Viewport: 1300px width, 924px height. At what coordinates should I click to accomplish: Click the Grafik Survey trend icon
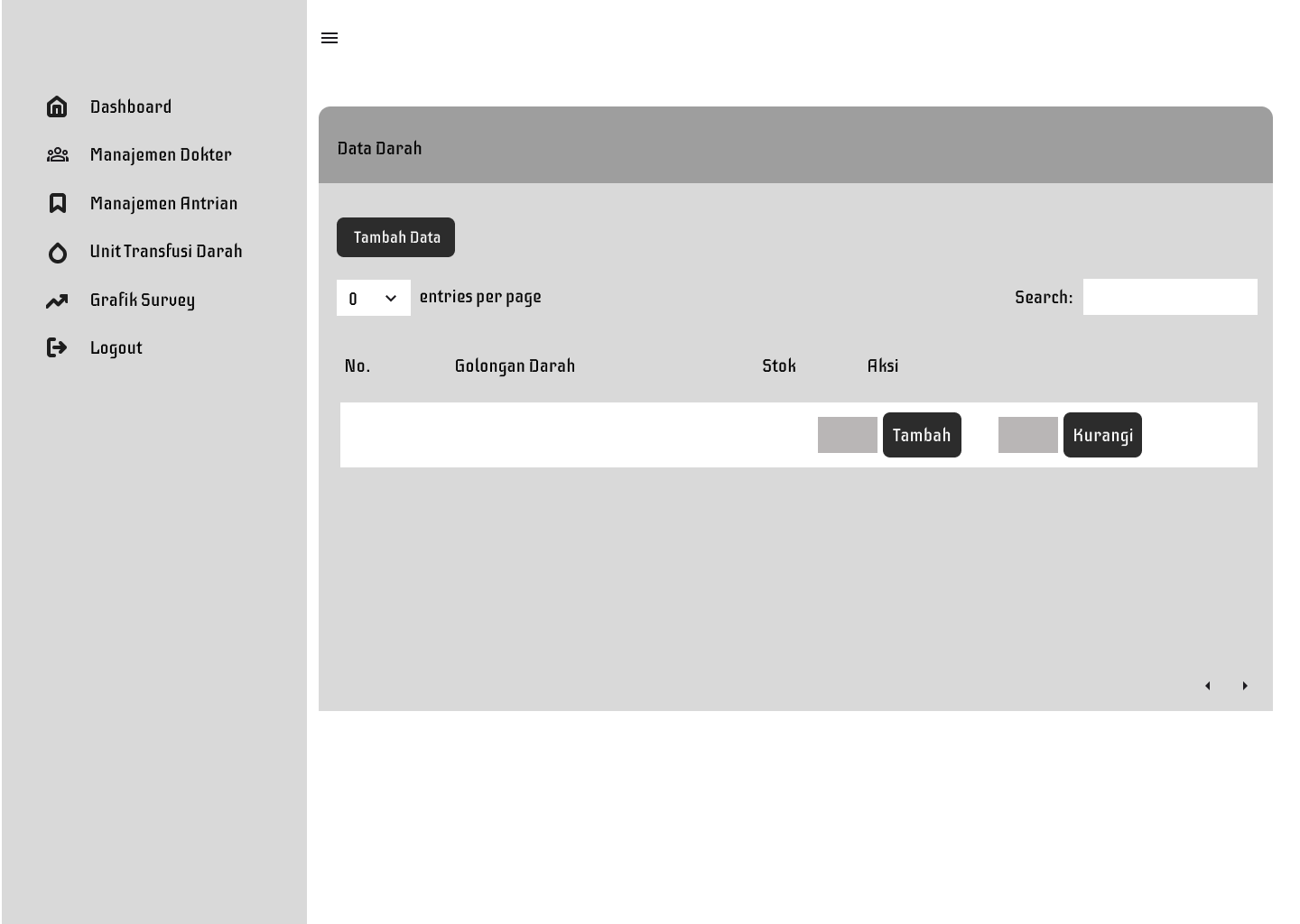click(x=57, y=300)
